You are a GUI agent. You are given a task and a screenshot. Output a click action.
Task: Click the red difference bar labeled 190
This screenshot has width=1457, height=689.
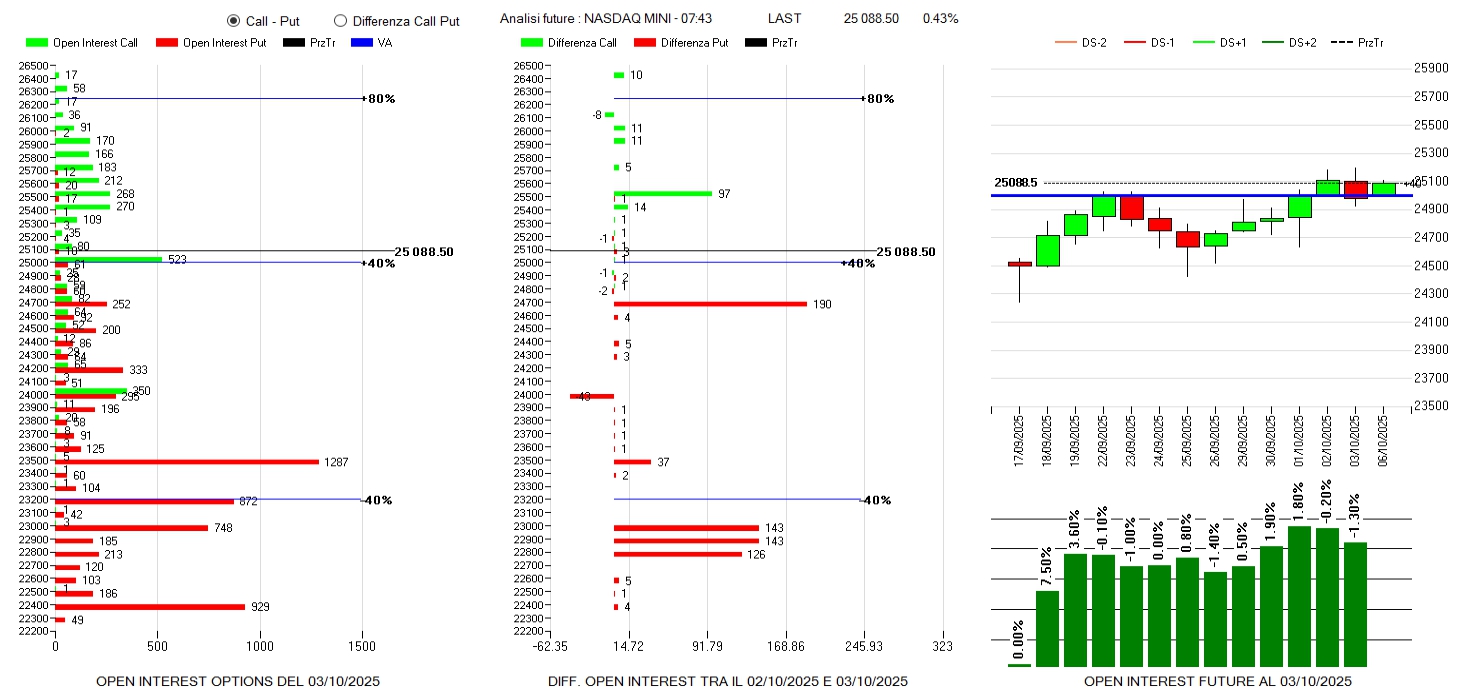point(710,304)
